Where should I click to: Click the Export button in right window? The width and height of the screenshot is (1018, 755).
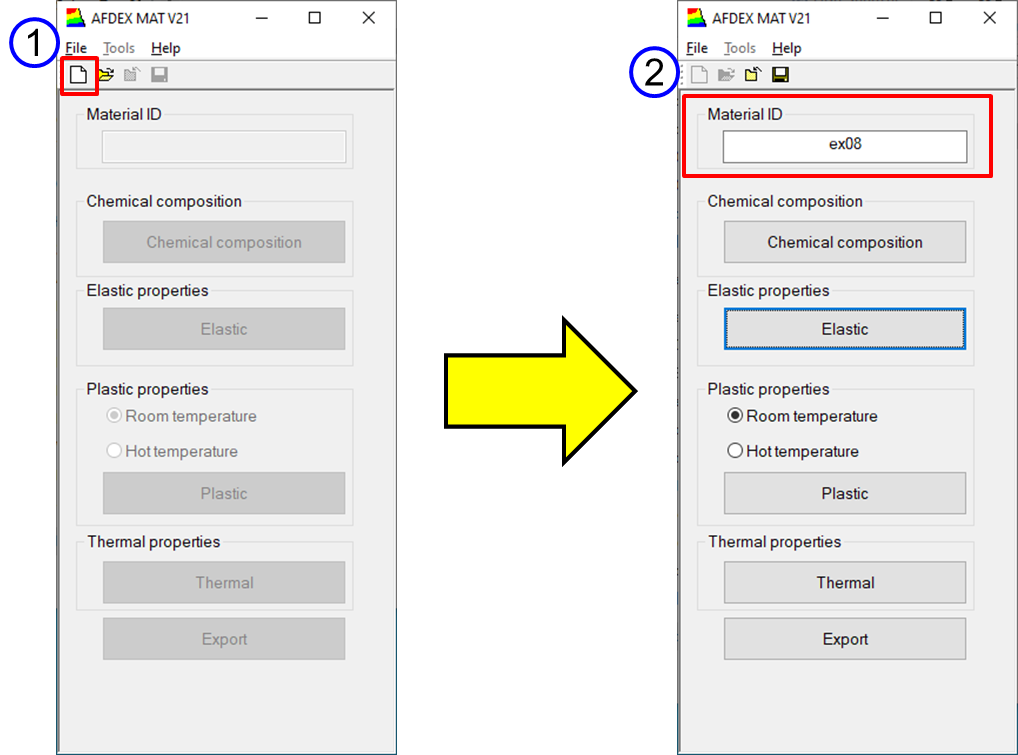click(844, 639)
